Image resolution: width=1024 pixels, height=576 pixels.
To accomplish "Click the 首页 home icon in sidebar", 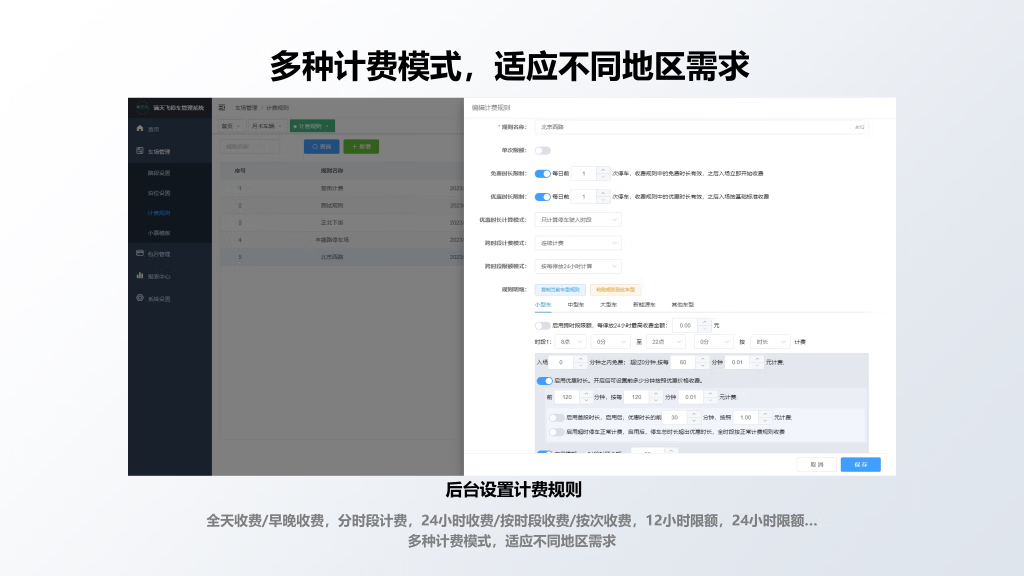I will 139,129.
